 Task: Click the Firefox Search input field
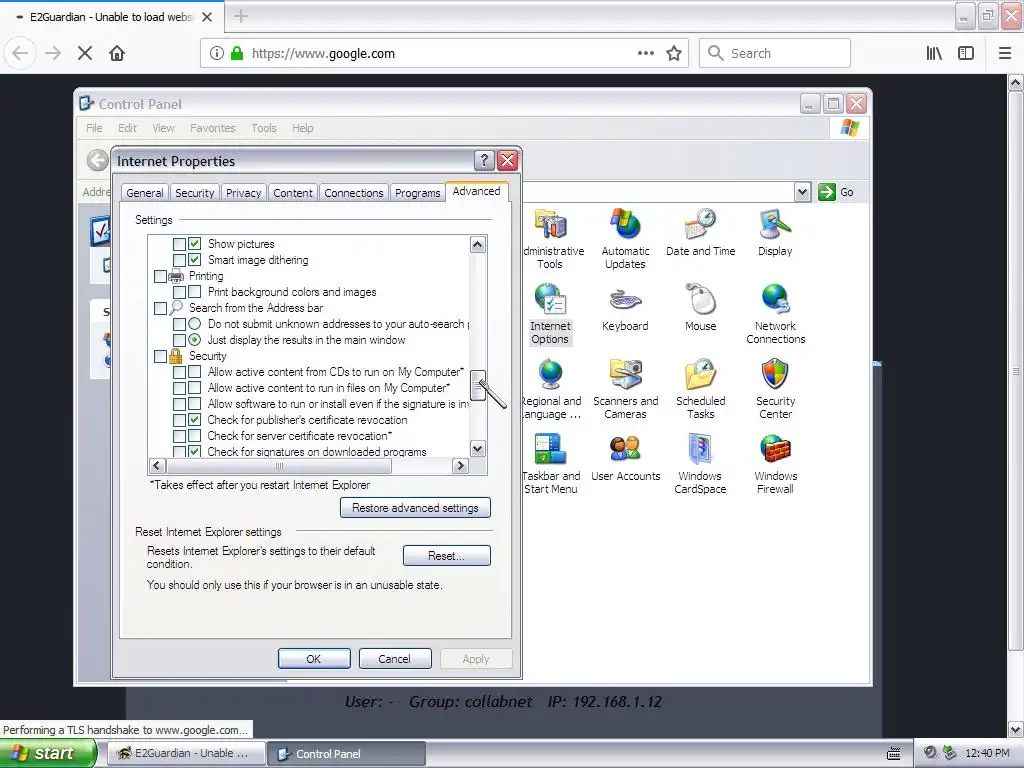coord(775,53)
